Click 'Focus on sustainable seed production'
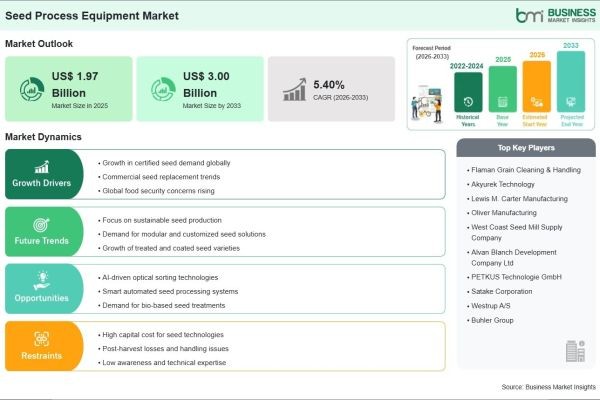 pos(162,220)
